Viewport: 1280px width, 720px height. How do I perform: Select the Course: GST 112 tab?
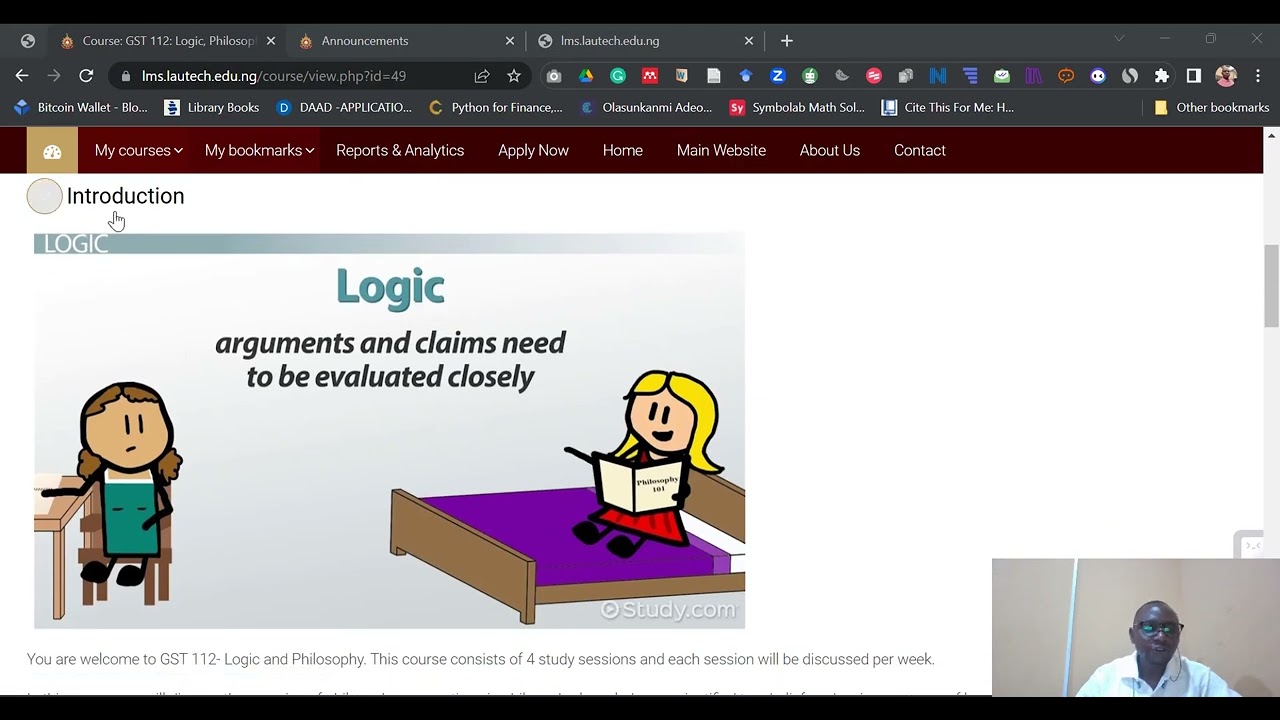(169, 41)
